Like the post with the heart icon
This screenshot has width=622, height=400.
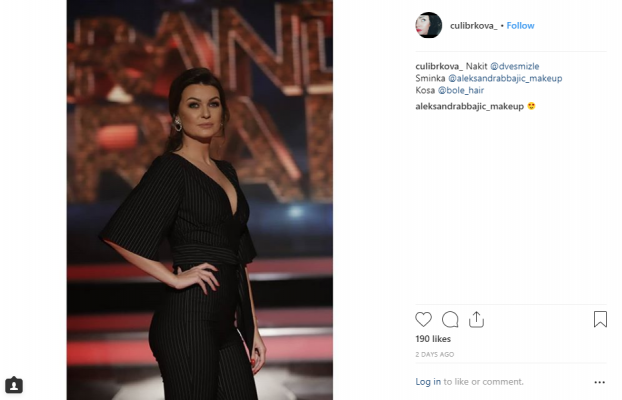(x=423, y=319)
